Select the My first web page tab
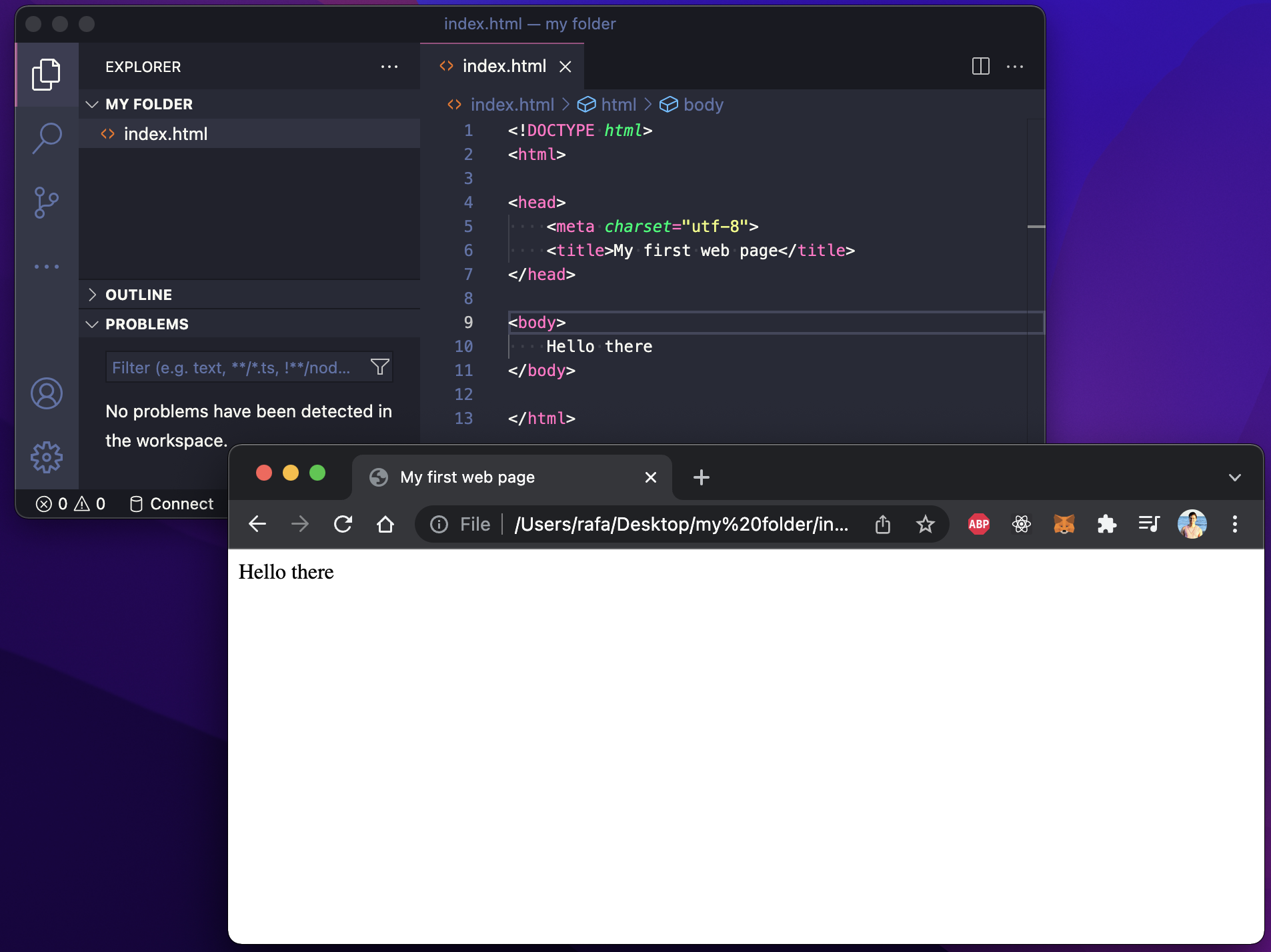This screenshot has height=952, width=1271. click(x=512, y=477)
